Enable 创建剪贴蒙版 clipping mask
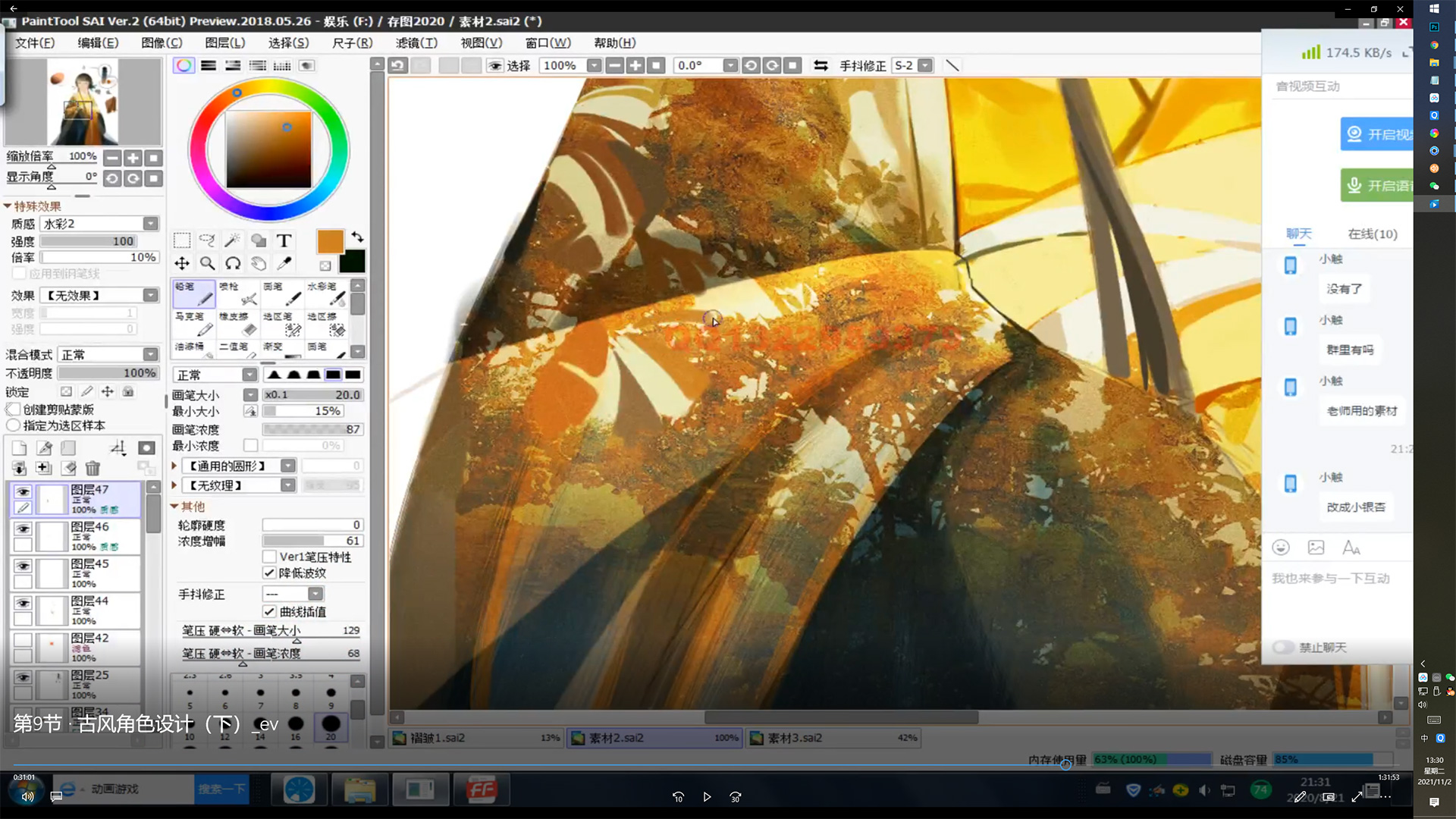1456x819 pixels. pos(13,409)
